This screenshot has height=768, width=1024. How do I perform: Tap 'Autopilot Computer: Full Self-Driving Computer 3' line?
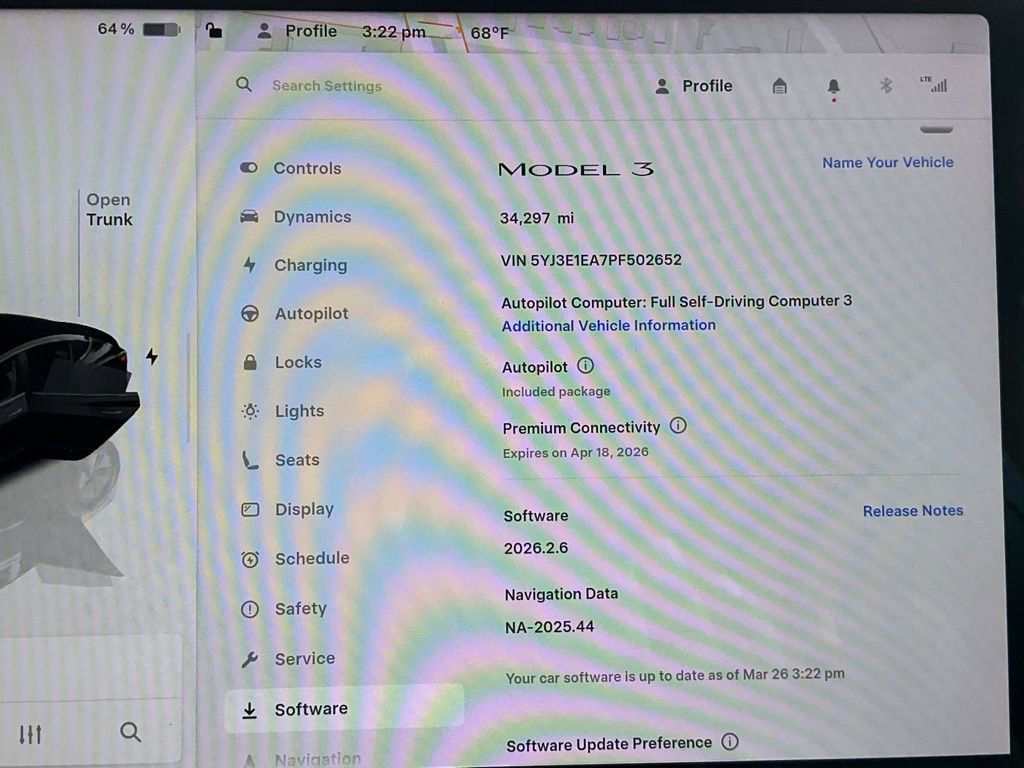coord(677,302)
